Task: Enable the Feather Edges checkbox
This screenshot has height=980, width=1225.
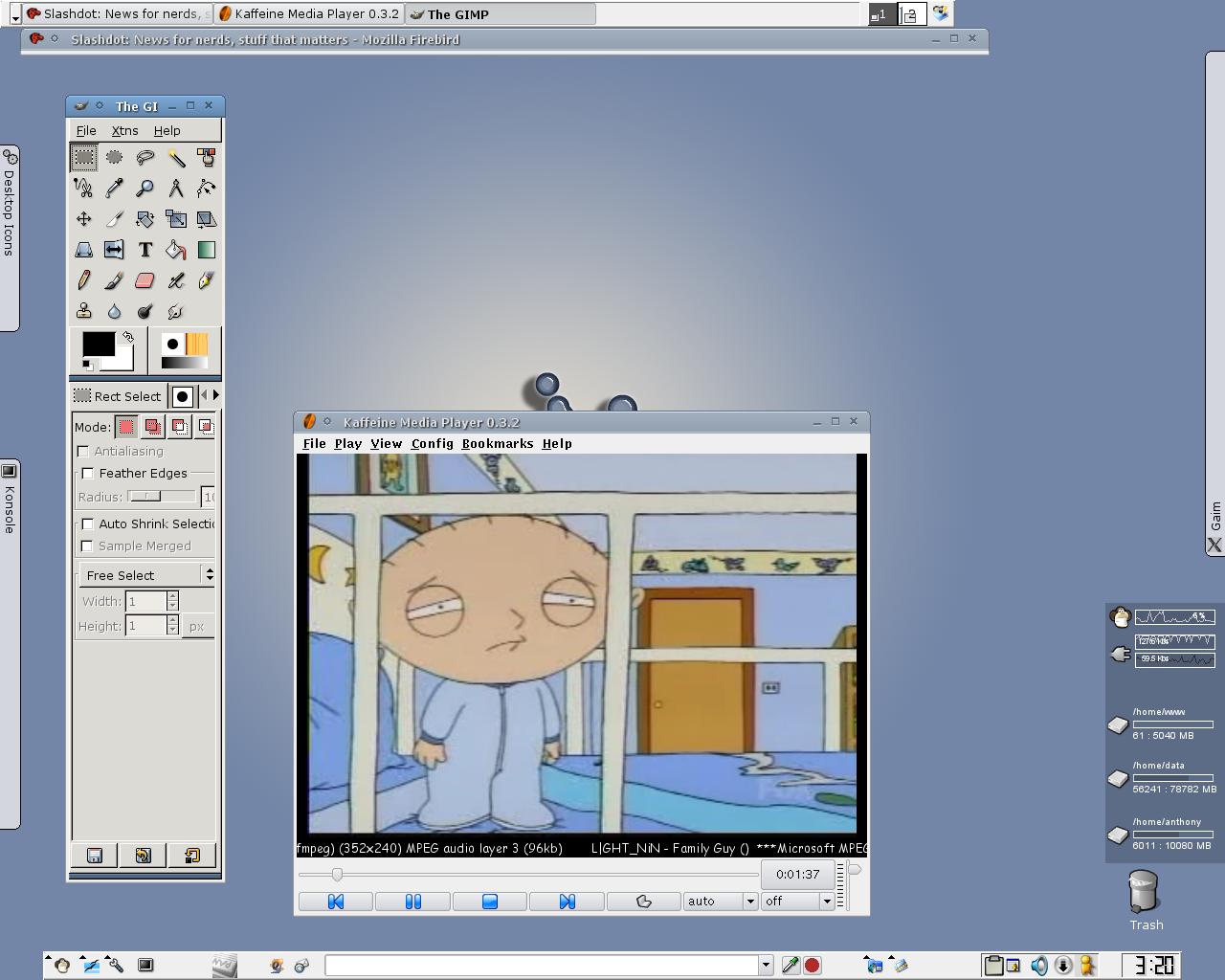Action: pos(88,473)
